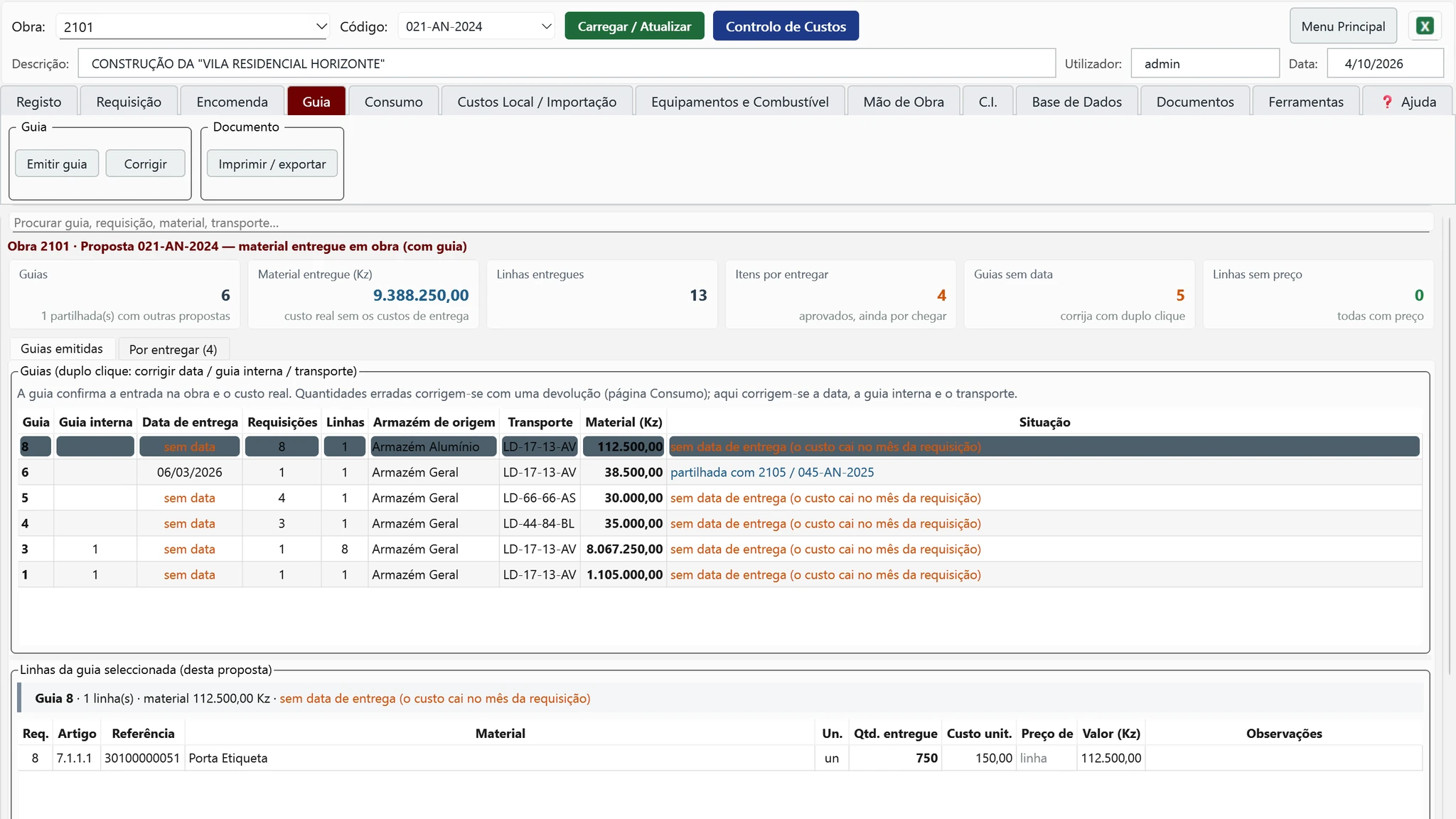1456x819 pixels.
Task: Open the Encomenda tab
Action: [232, 102]
